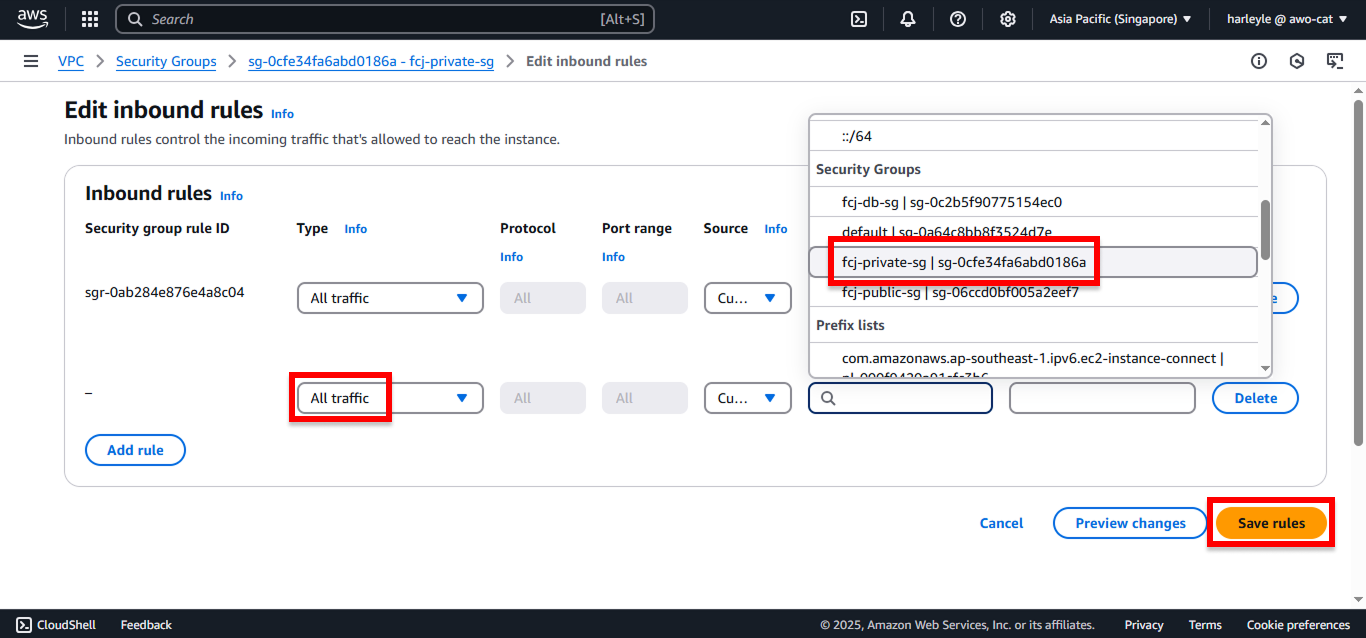Click the Prefix lists heading in the list
This screenshot has width=1366, height=638.
[850, 325]
